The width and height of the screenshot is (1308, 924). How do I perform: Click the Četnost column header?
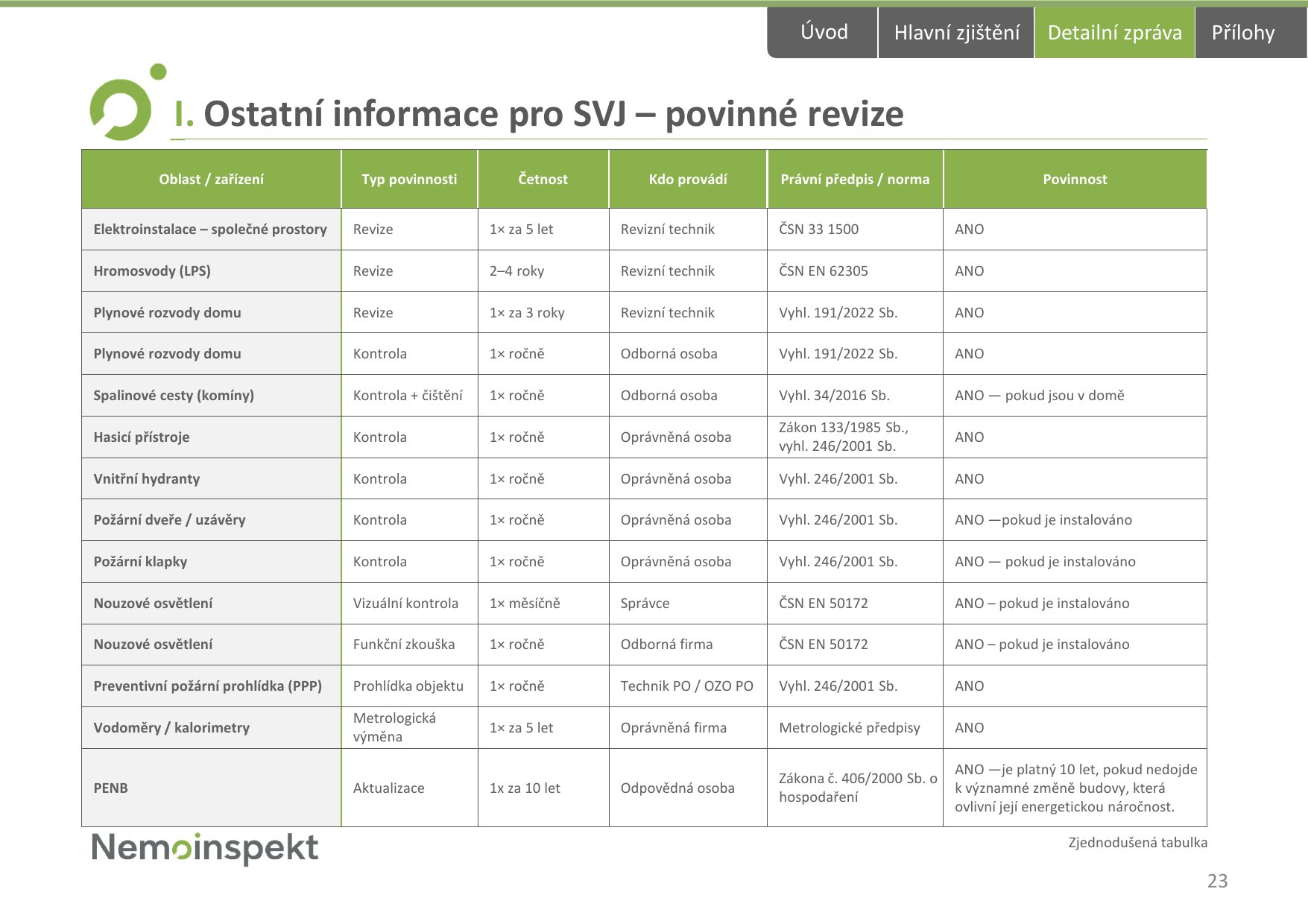point(543,179)
